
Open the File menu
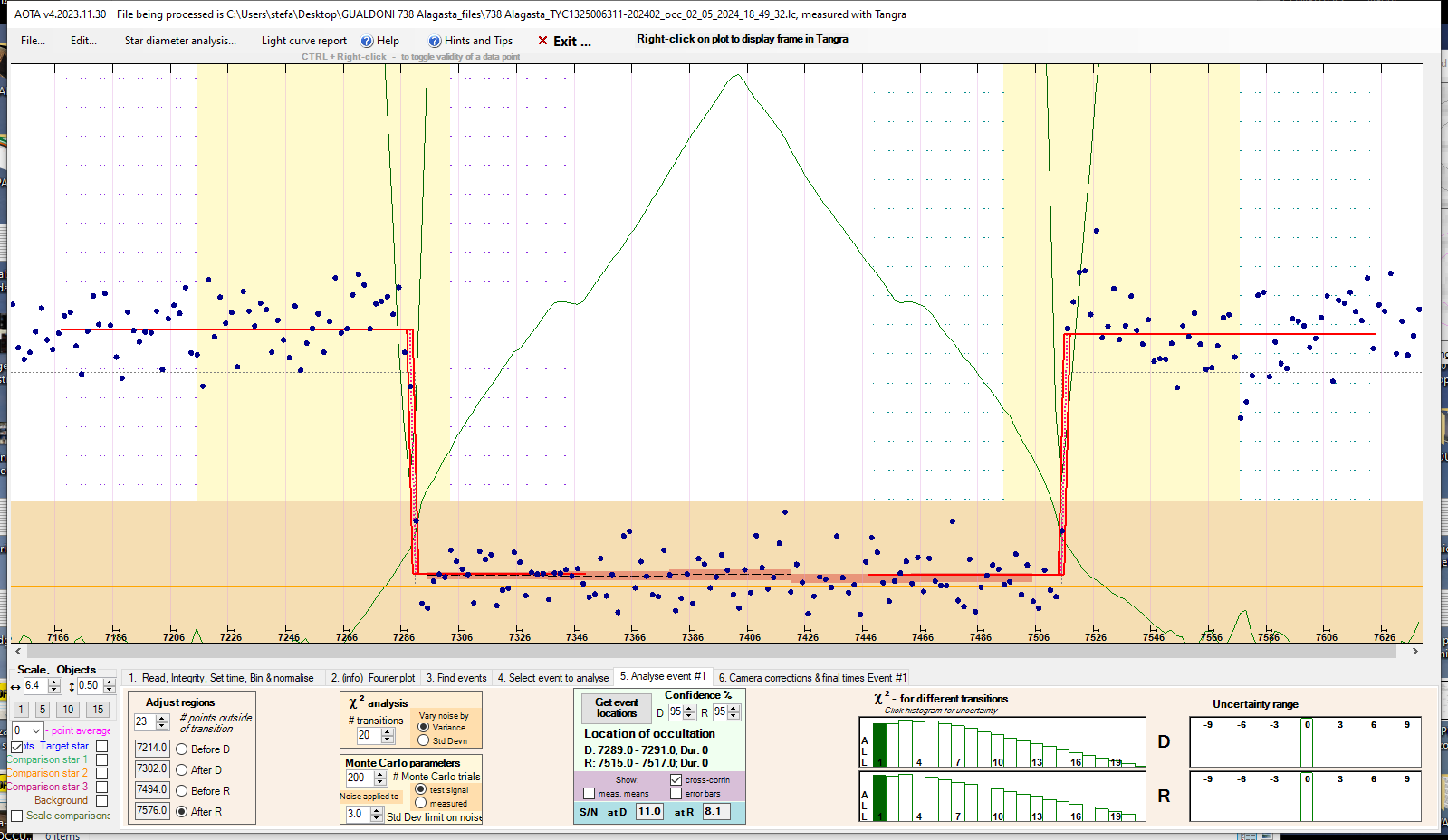tap(33, 41)
